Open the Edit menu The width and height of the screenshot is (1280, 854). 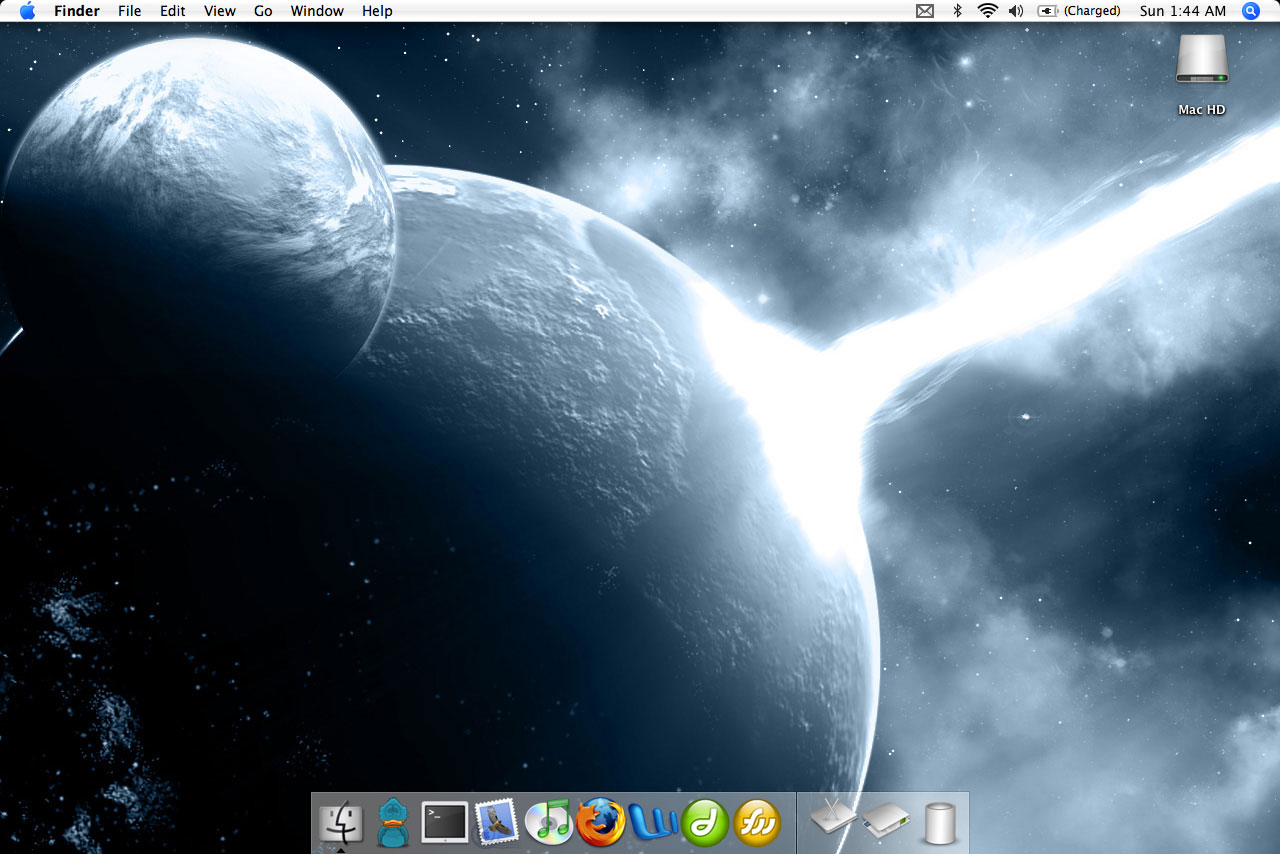click(173, 11)
